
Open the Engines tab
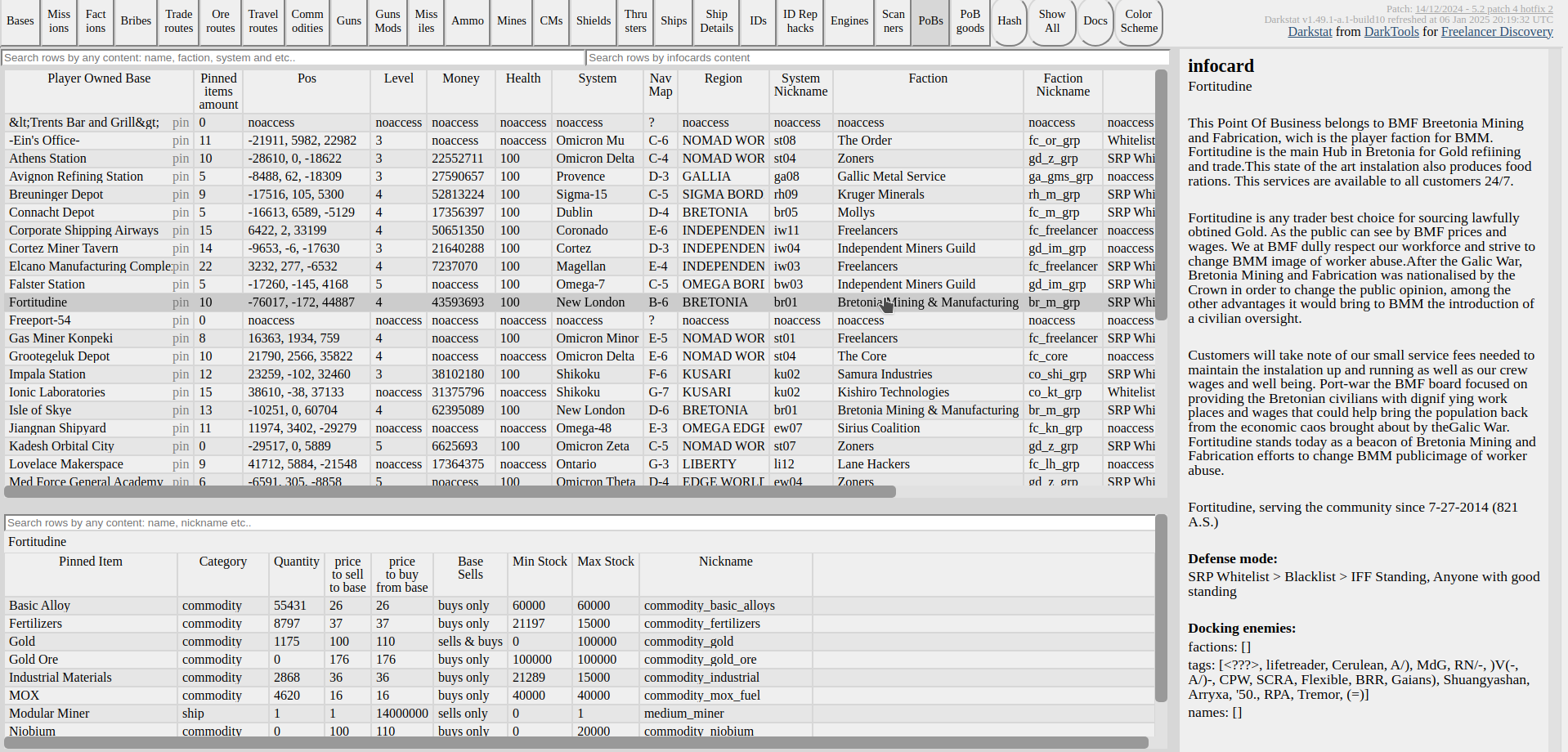coord(849,21)
